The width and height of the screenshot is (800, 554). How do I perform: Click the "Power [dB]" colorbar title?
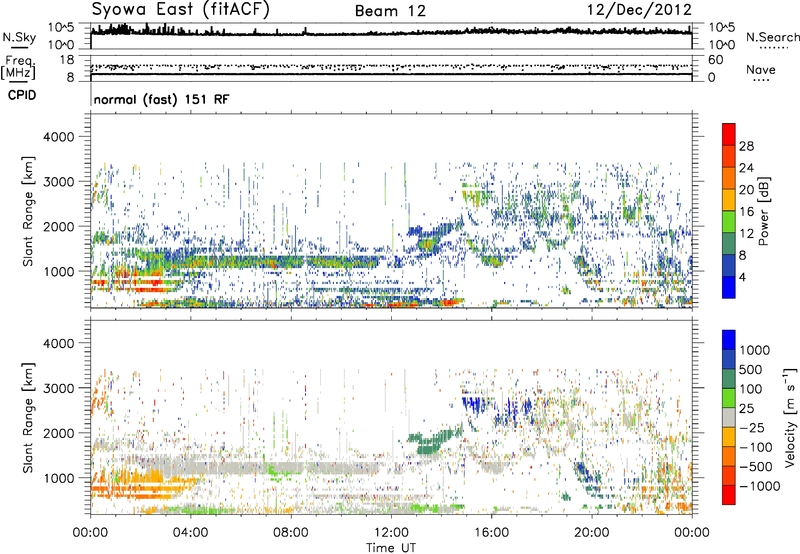[764, 212]
